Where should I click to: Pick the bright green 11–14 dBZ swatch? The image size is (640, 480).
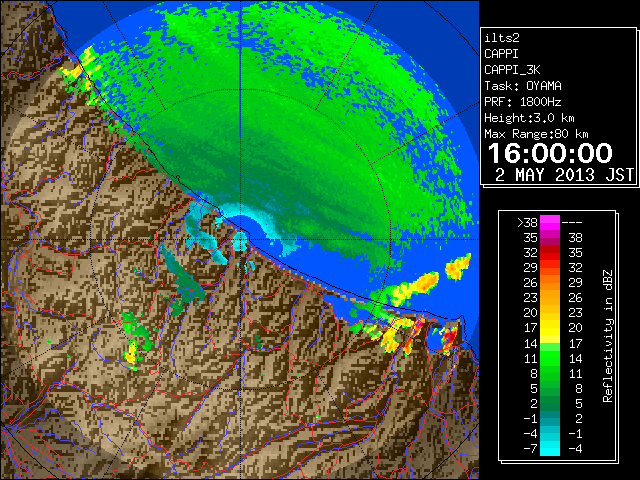[550, 358]
